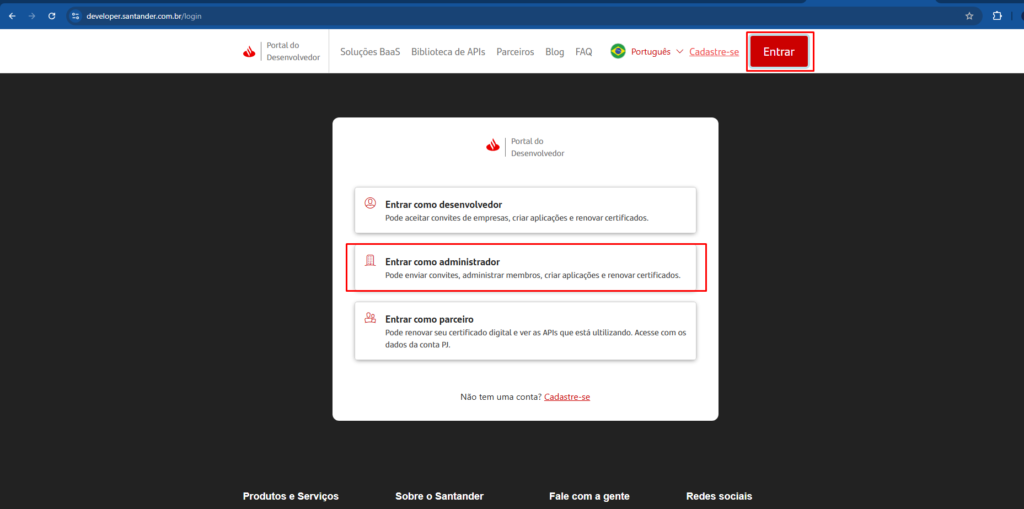Open site information icon in address bar

[x=75, y=16]
